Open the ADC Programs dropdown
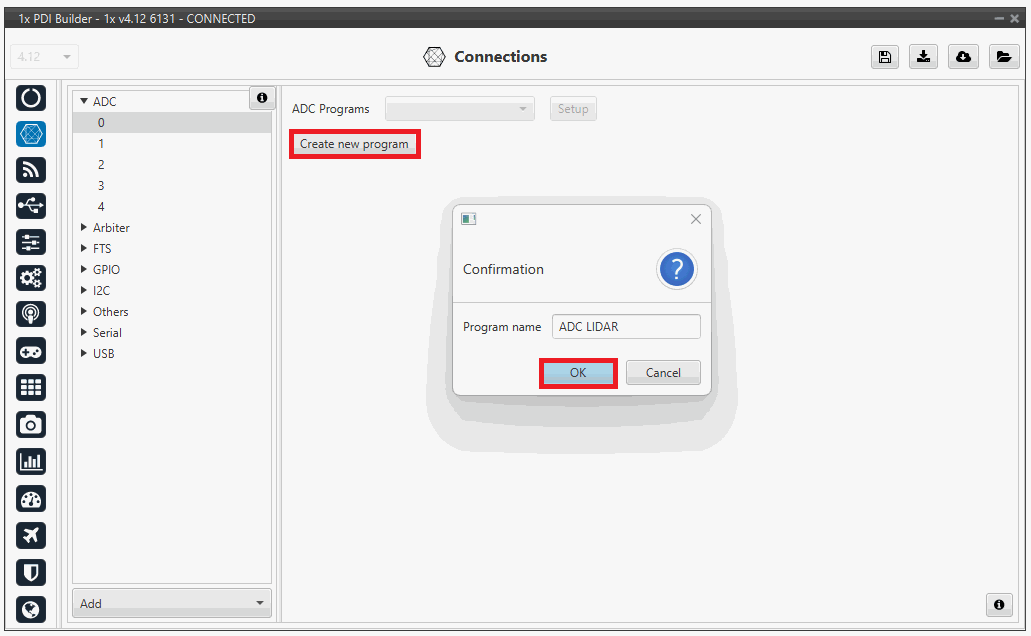This screenshot has width=1031, height=636. pyautogui.click(x=460, y=109)
